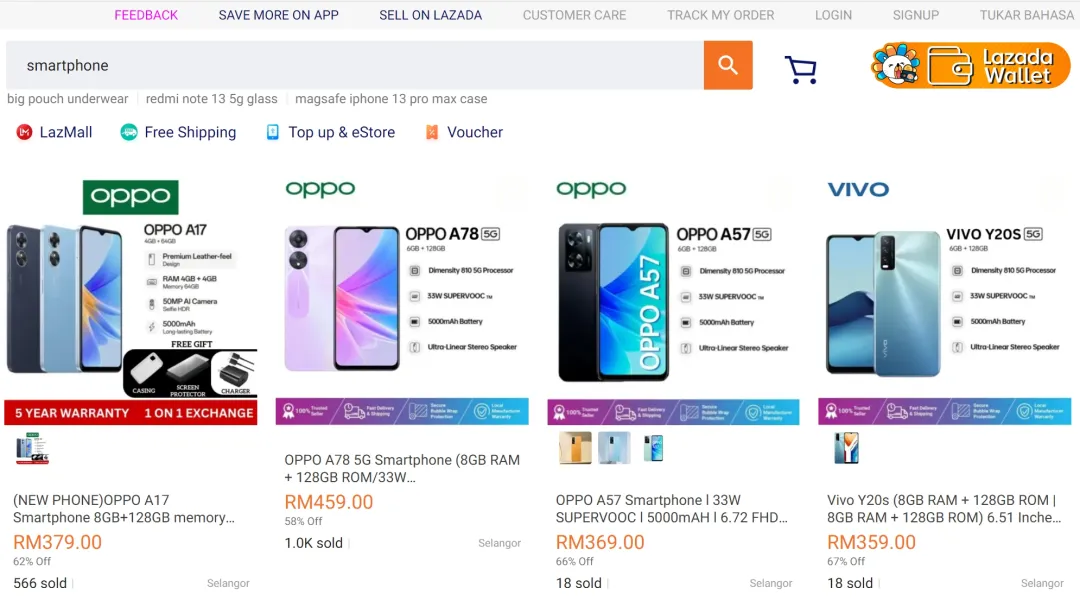Select the gold OPPO A57 variant thumbnail
Image resolution: width=1080 pixels, height=607 pixels.
[x=574, y=448]
